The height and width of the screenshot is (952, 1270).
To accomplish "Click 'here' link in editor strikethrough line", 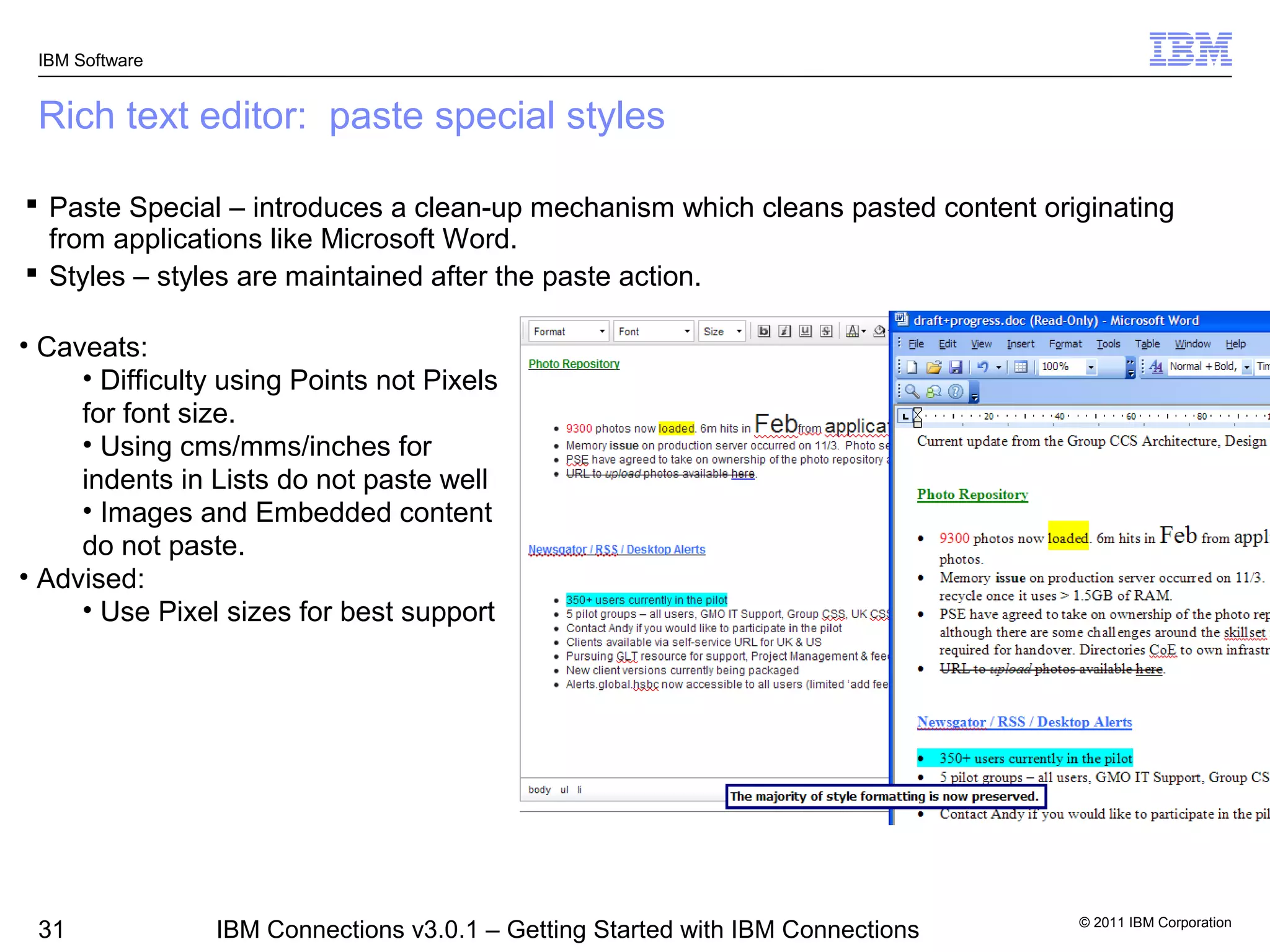I will tap(742, 474).
